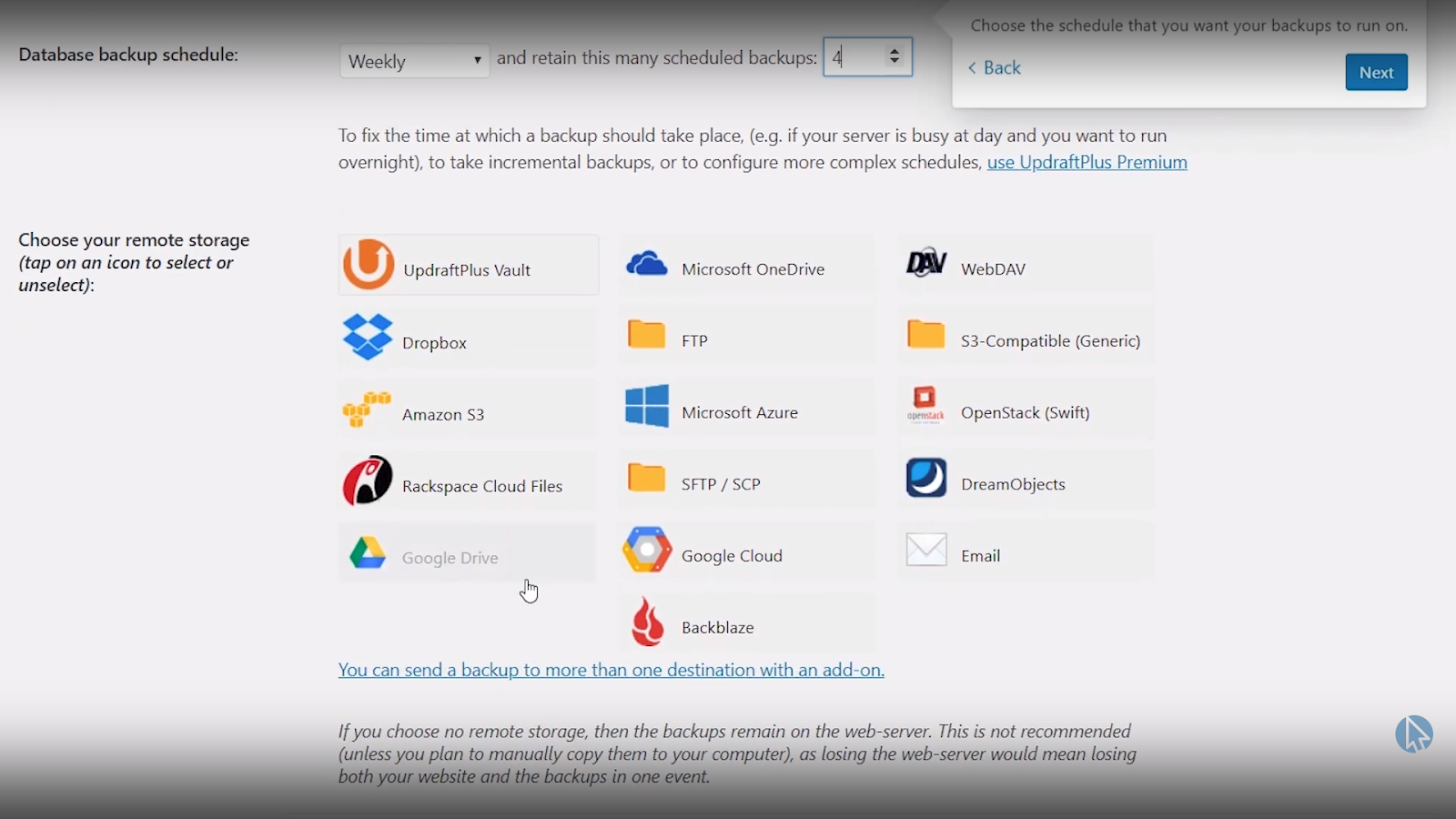Viewport: 1456px width, 819px height.
Task: Click the UpdraftPlus Vault label text
Action: tap(467, 270)
